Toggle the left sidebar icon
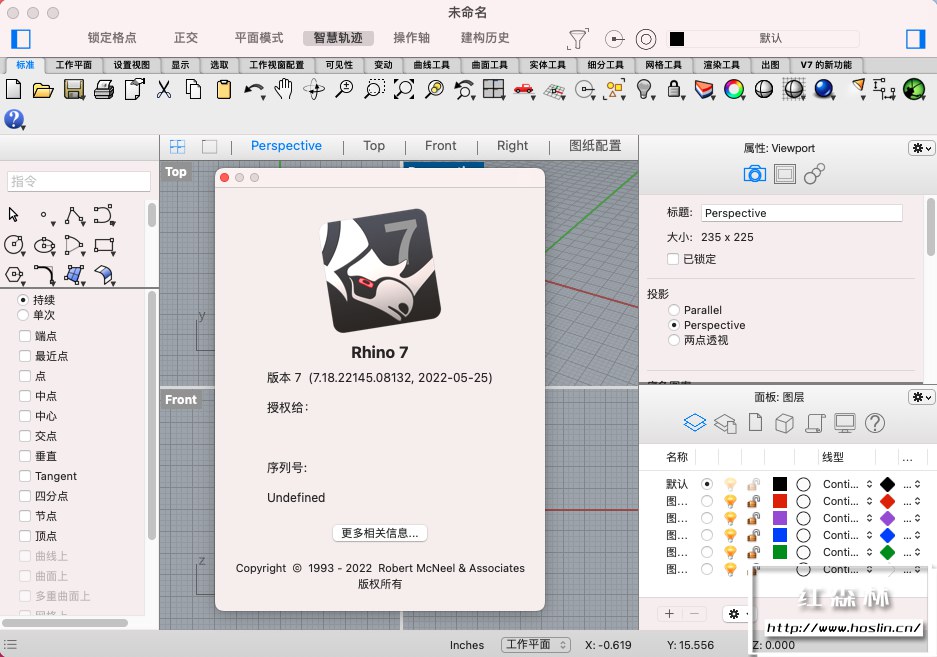This screenshot has height=657, width=937. pos(21,39)
